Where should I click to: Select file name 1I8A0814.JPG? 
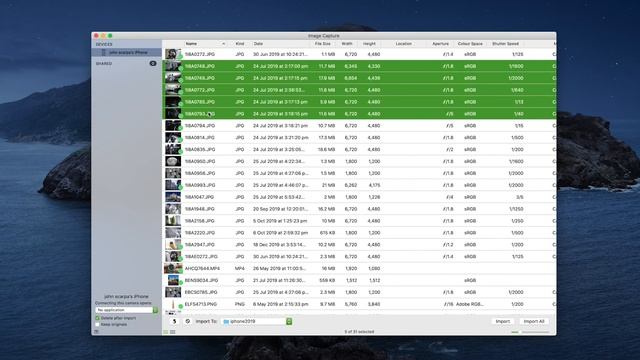pyautogui.click(x=200, y=138)
